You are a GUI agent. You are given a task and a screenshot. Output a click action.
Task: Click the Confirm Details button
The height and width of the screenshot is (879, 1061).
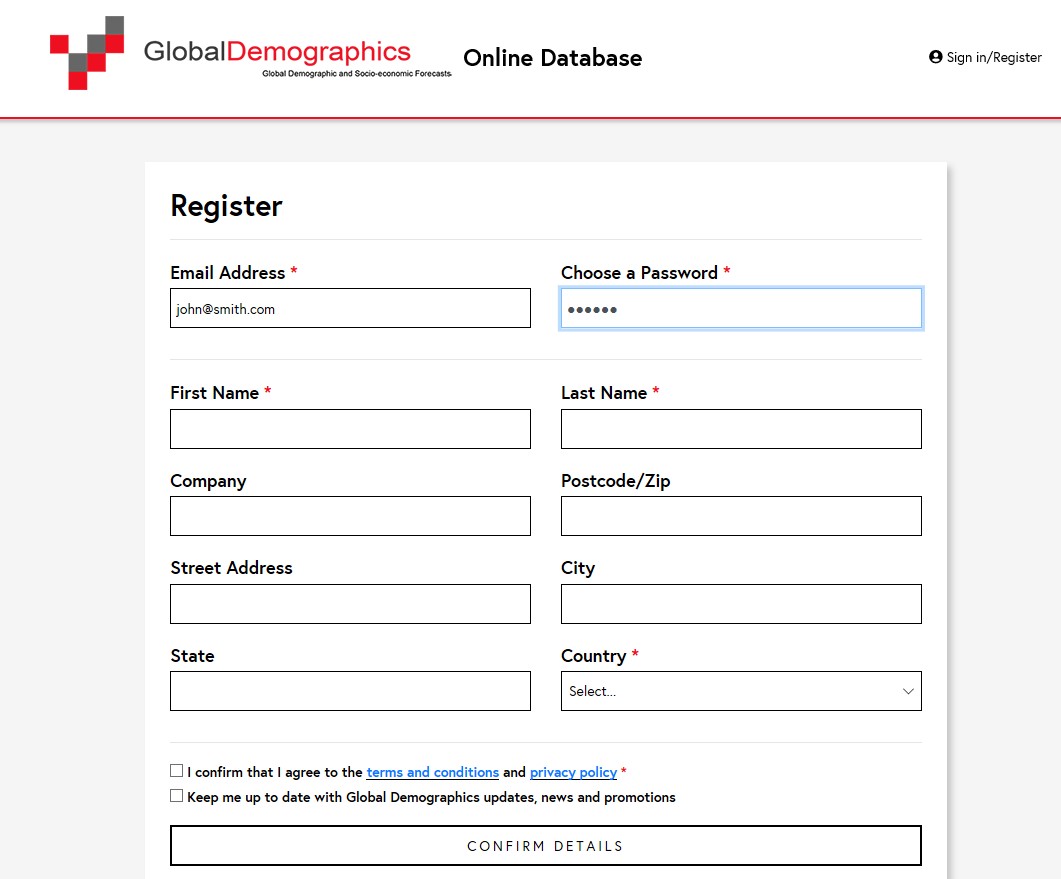[545, 845]
